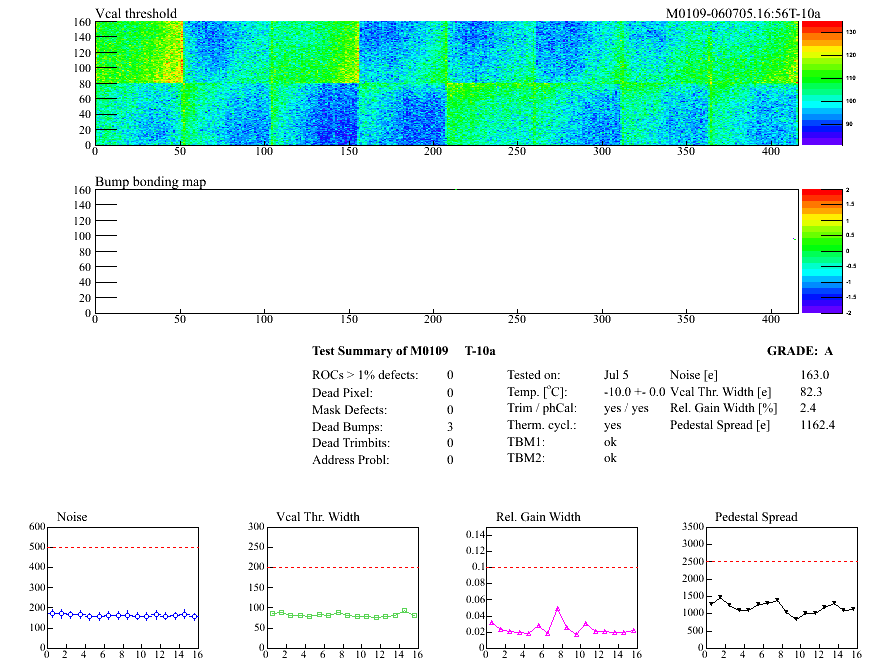
Task: Select the module ID label M0109-060705.16:56T-10a
Action: pyautogui.click(x=742, y=13)
